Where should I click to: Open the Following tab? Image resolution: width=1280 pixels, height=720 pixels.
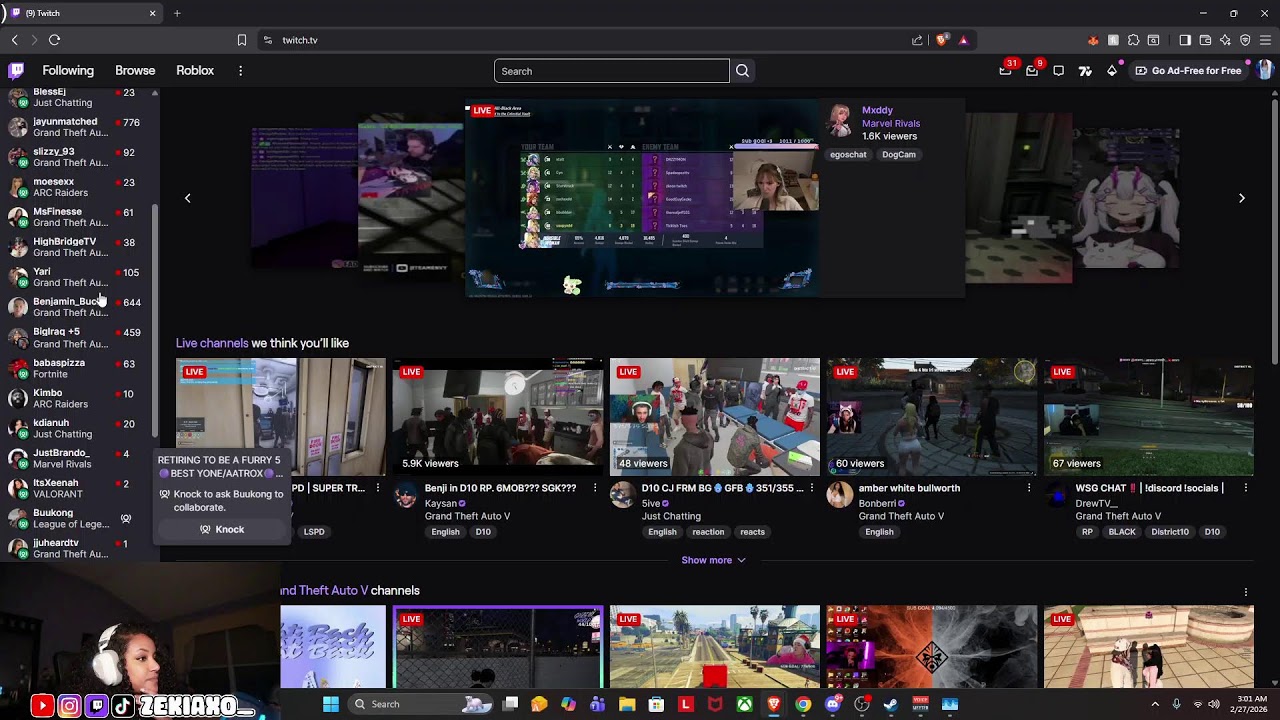68,71
